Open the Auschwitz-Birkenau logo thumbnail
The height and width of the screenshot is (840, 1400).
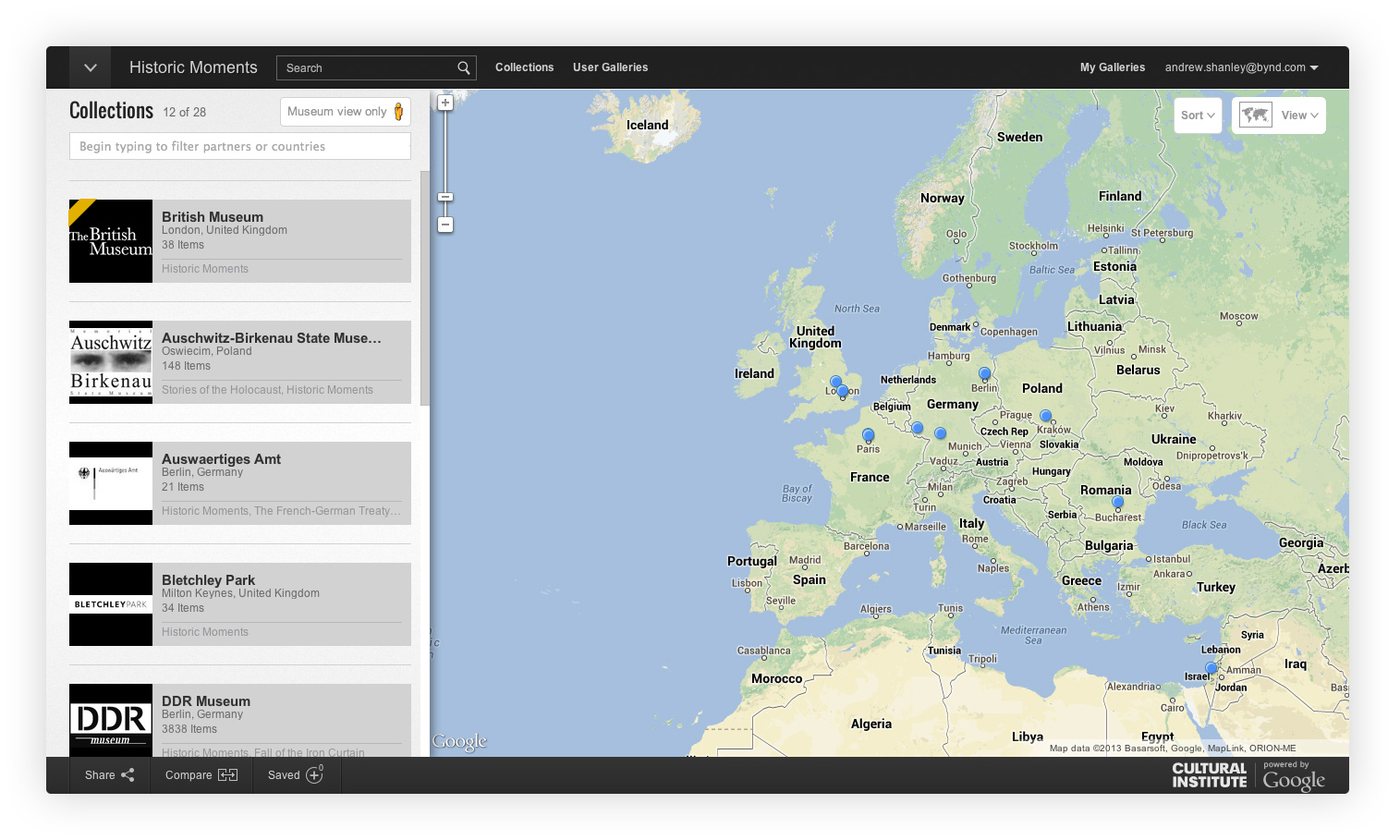tap(111, 362)
